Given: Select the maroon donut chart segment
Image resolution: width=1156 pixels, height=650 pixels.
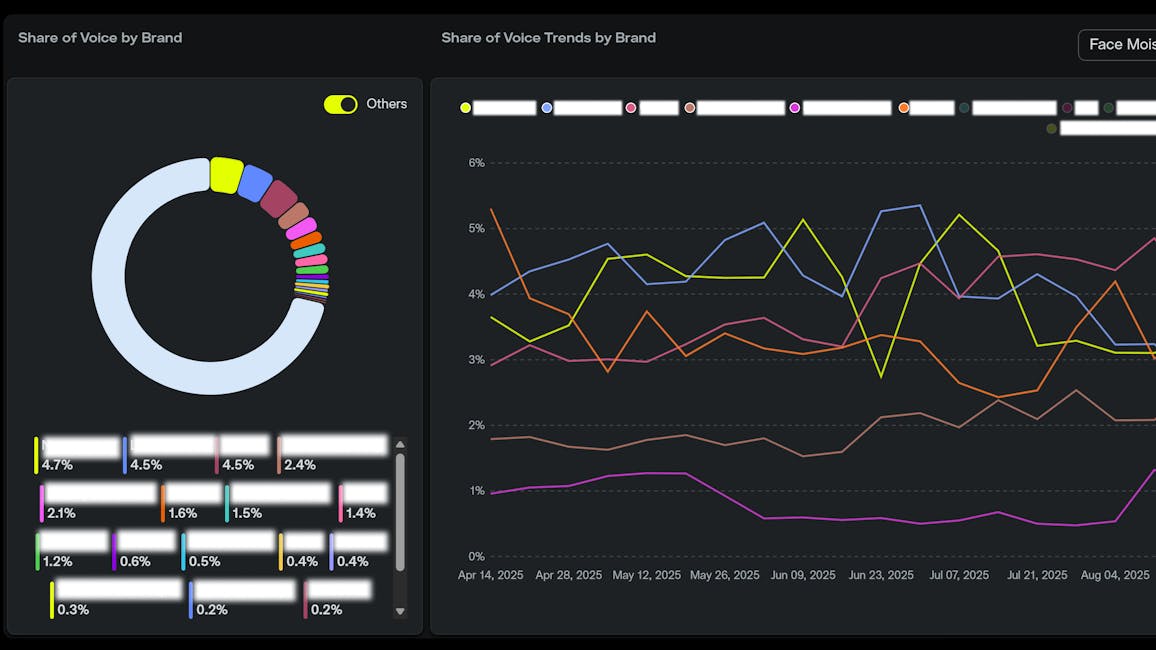Looking at the screenshot, I should [279, 199].
